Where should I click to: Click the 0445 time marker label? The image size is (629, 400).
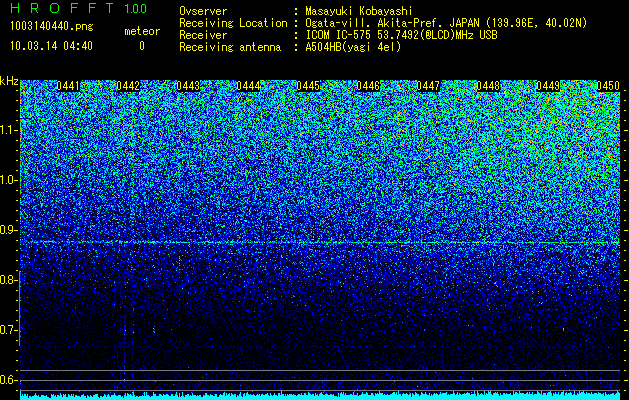coord(308,86)
